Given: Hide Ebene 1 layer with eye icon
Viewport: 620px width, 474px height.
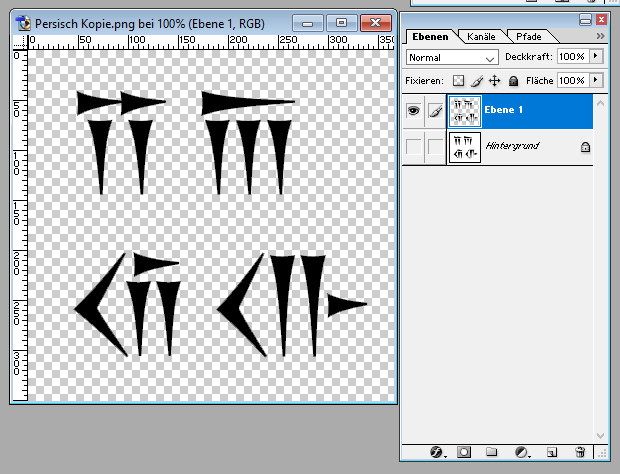Looking at the screenshot, I should 413,113.
